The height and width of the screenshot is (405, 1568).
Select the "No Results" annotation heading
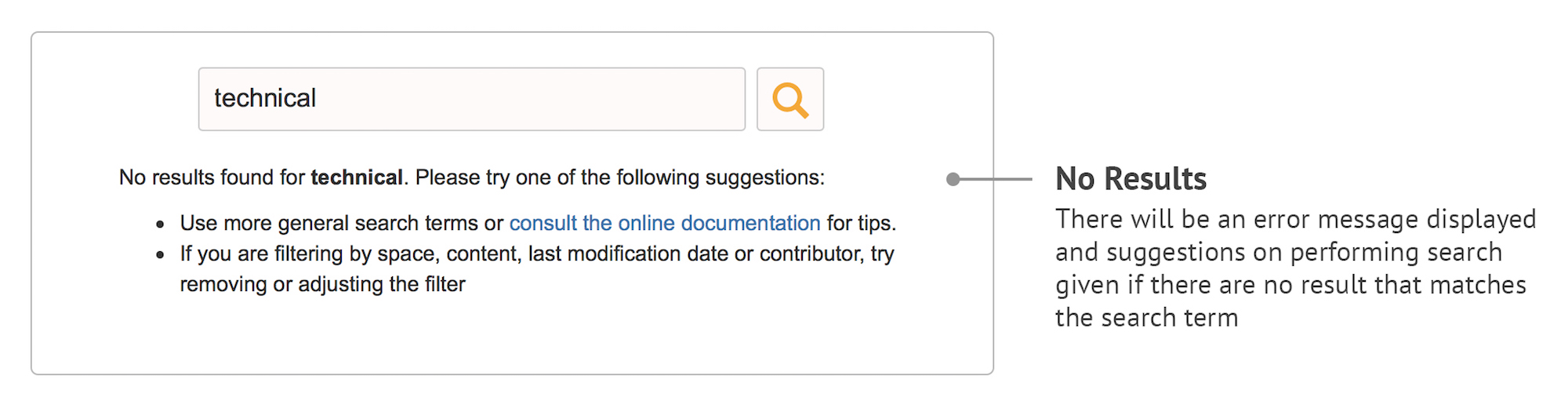[1131, 179]
